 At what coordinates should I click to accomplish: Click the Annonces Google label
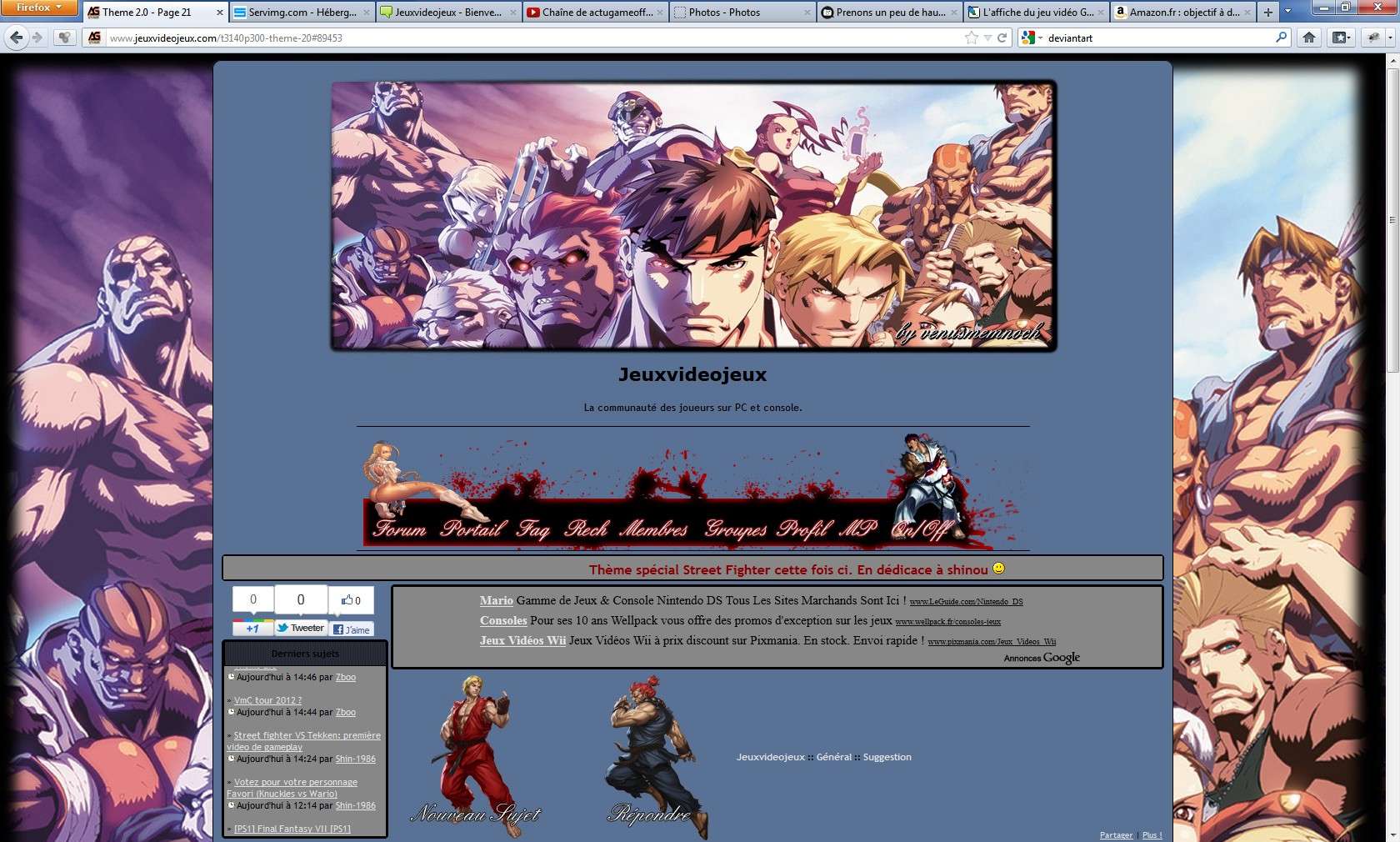tap(1042, 658)
